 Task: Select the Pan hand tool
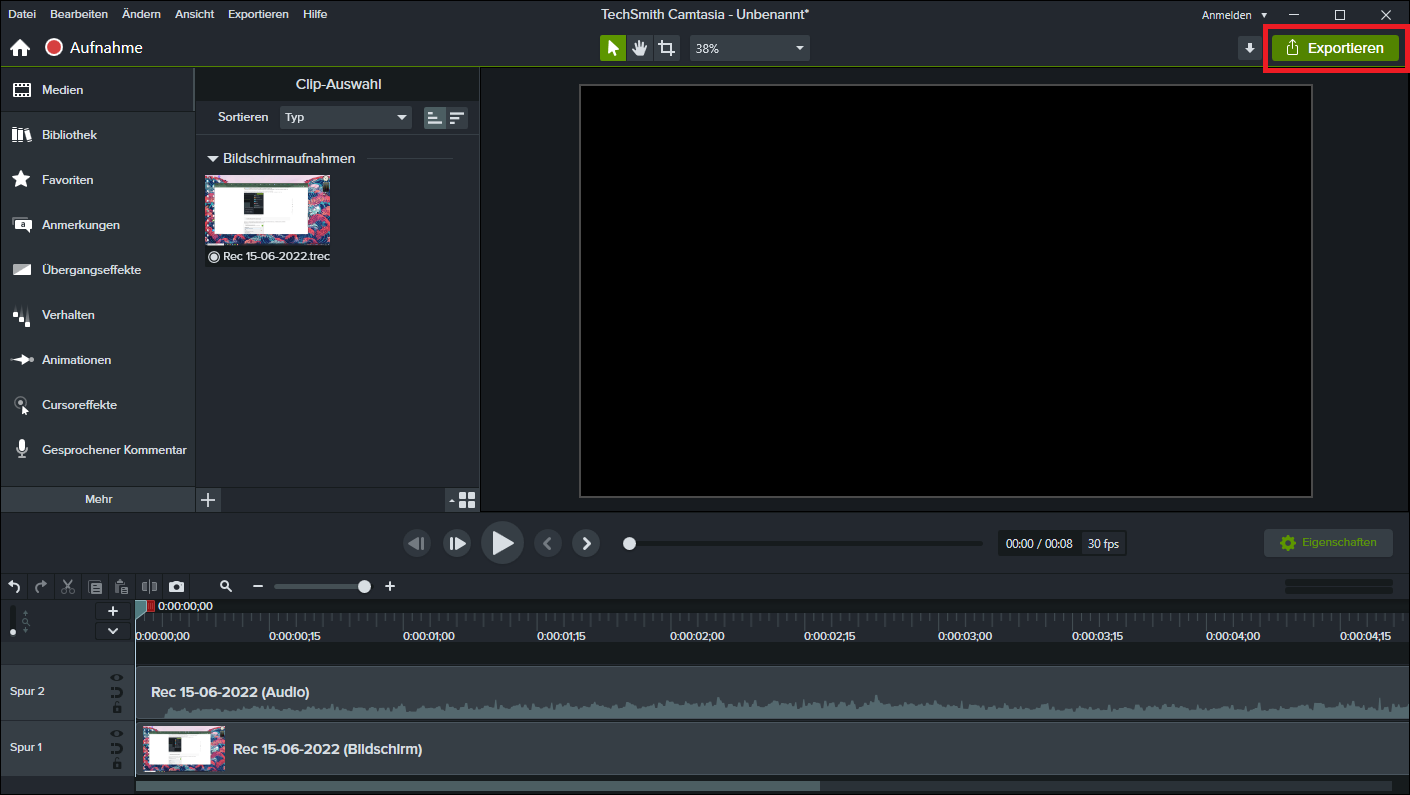pos(640,48)
